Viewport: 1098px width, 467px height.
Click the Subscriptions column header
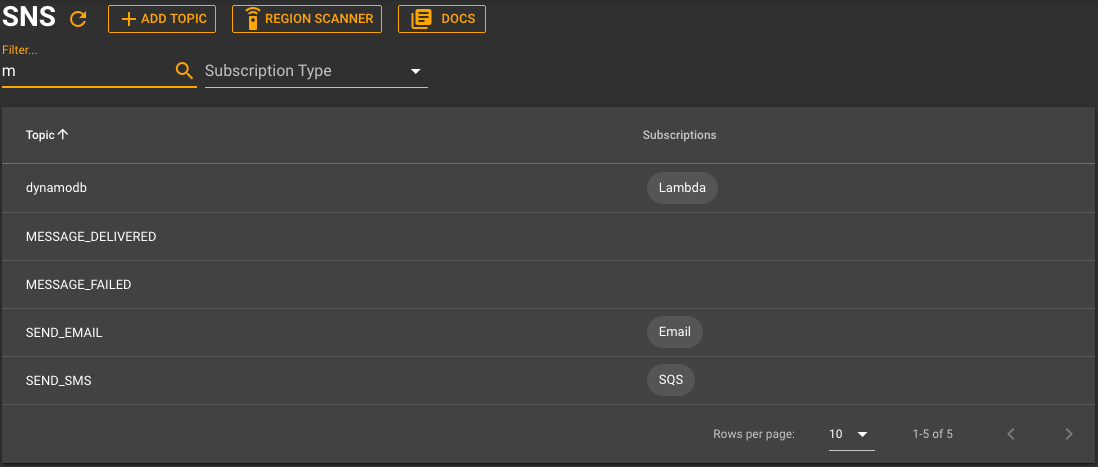pyautogui.click(x=679, y=135)
